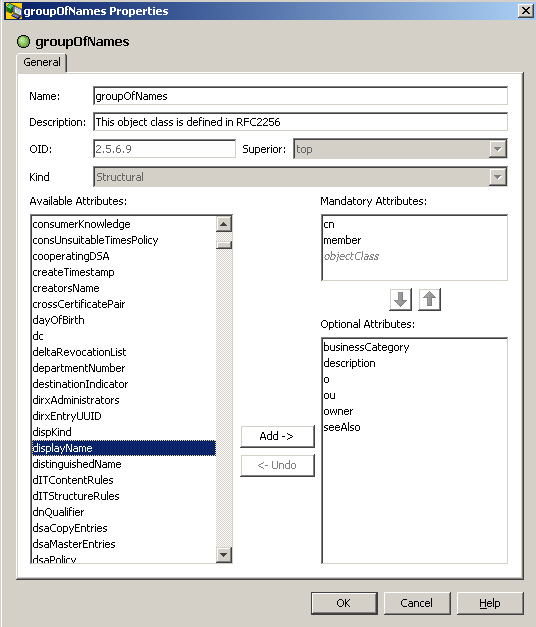
Task: Confirm with the OK button
Action: tap(344, 603)
